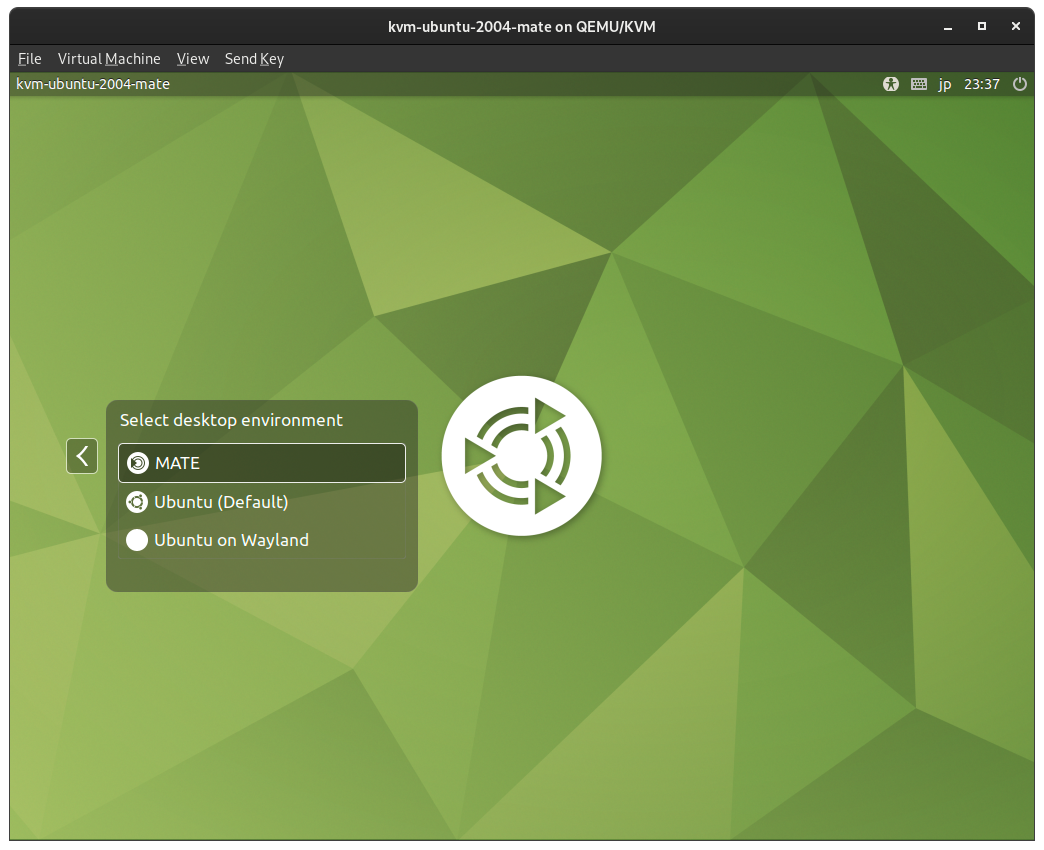Minimize the QEMU/KVM window

click(947, 27)
